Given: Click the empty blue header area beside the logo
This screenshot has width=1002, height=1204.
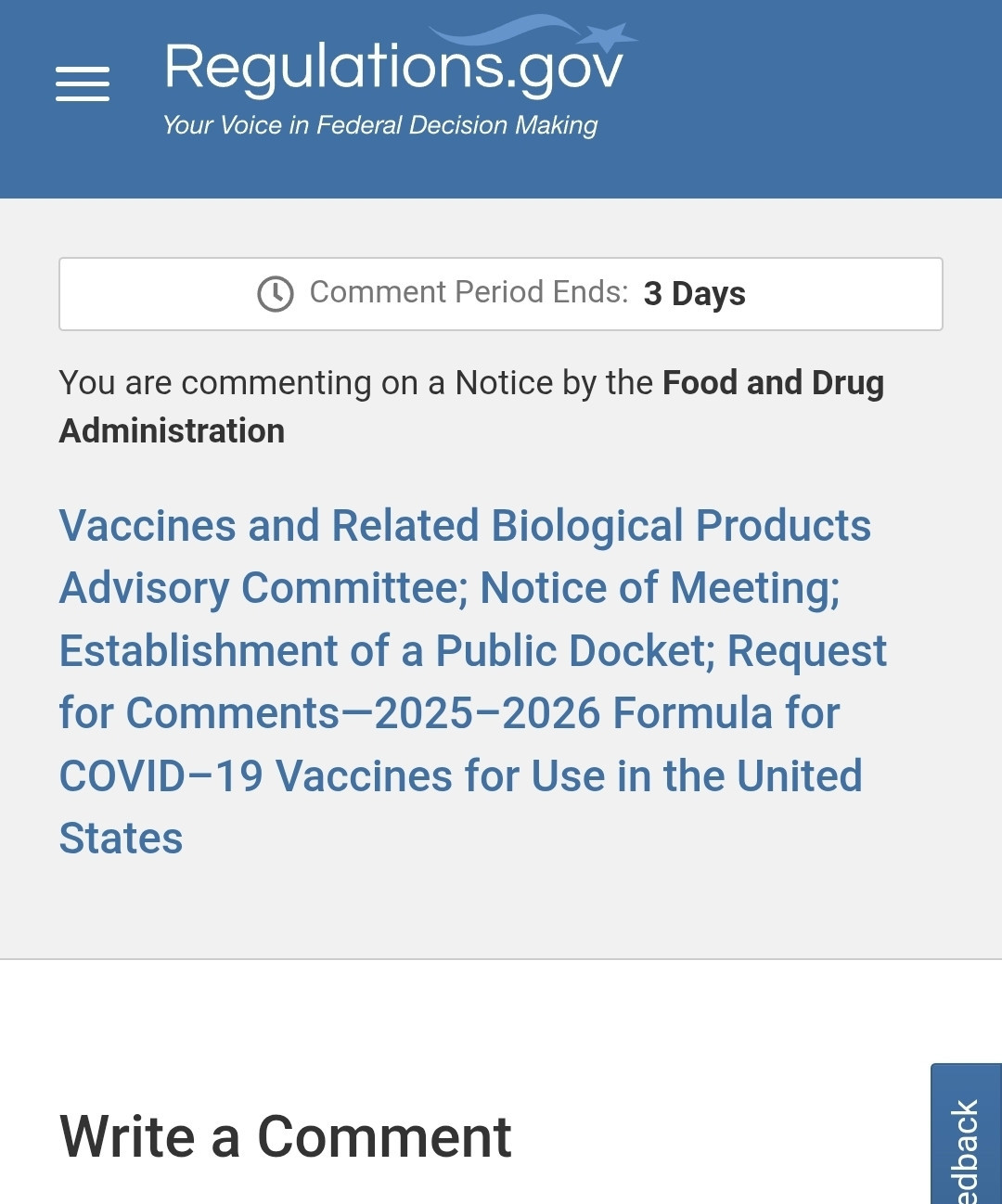Looking at the screenshot, I should click(x=816, y=98).
